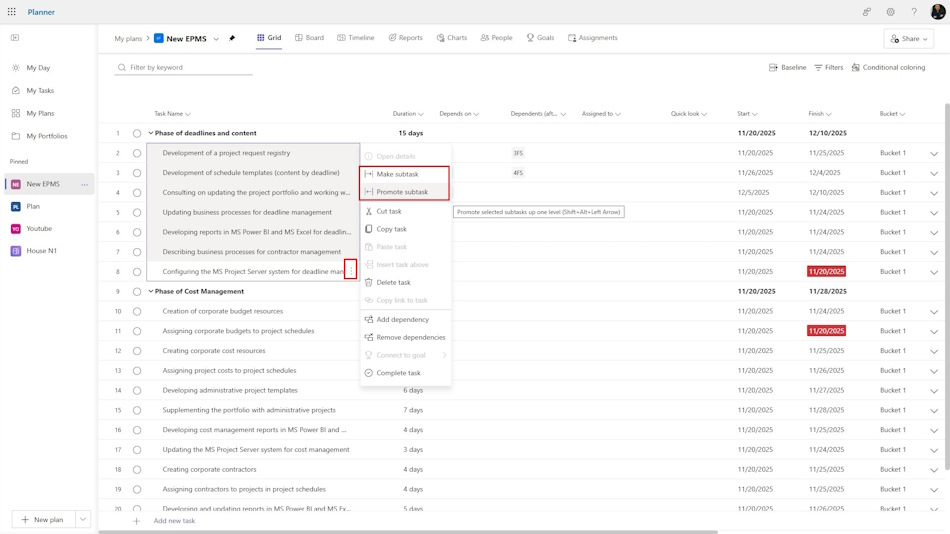Mark task row 1 complete circle
Screen dimensions: 950x534
[137, 133]
